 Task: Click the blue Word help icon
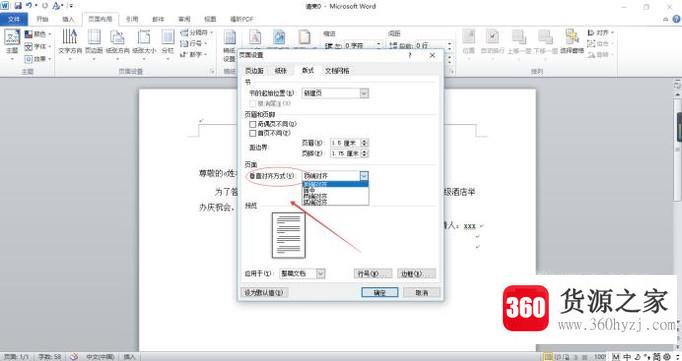tap(676, 19)
